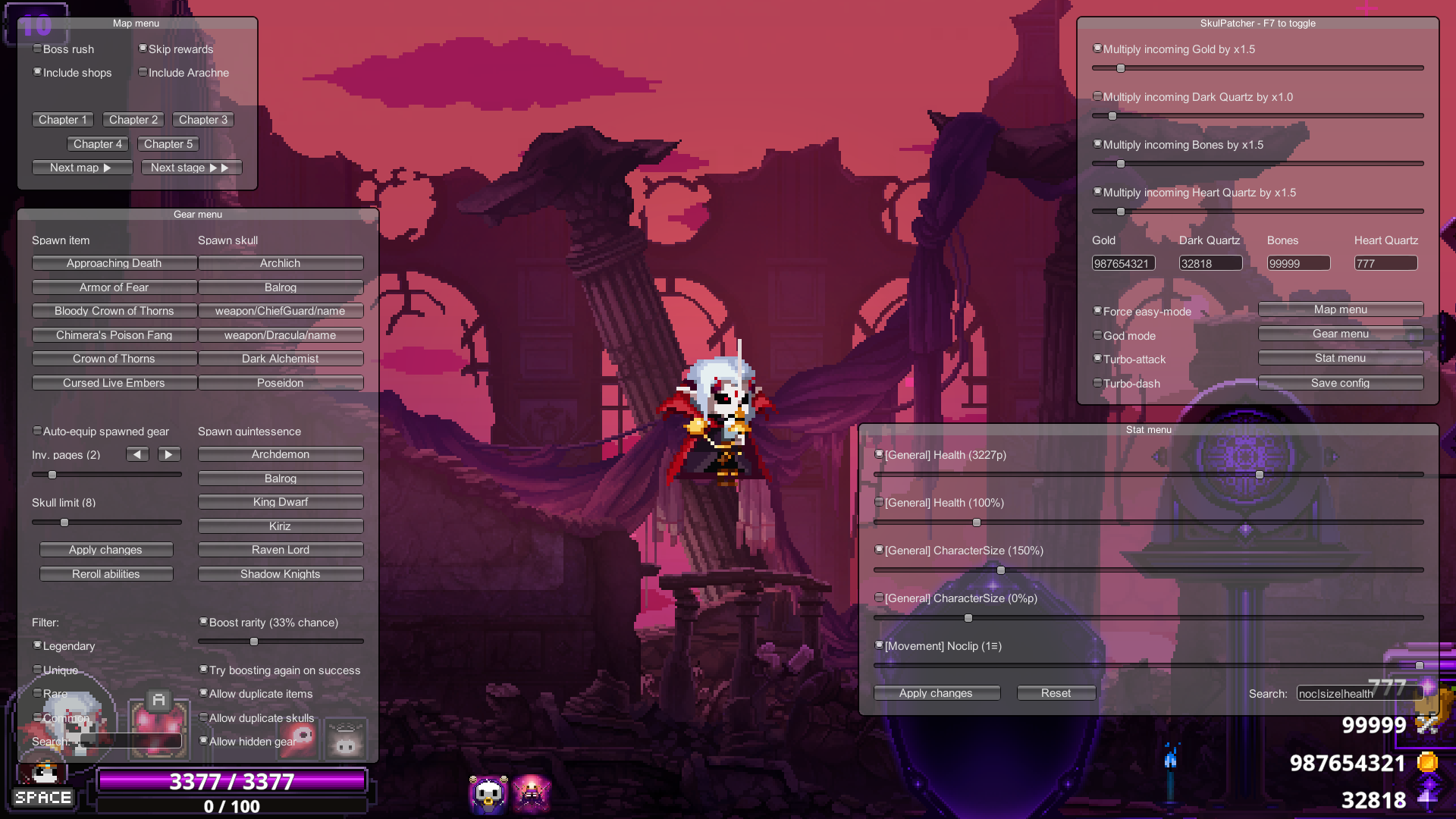Spawn the Crown of Thorns item
The height and width of the screenshot is (819, 1456).
pyautogui.click(x=114, y=359)
